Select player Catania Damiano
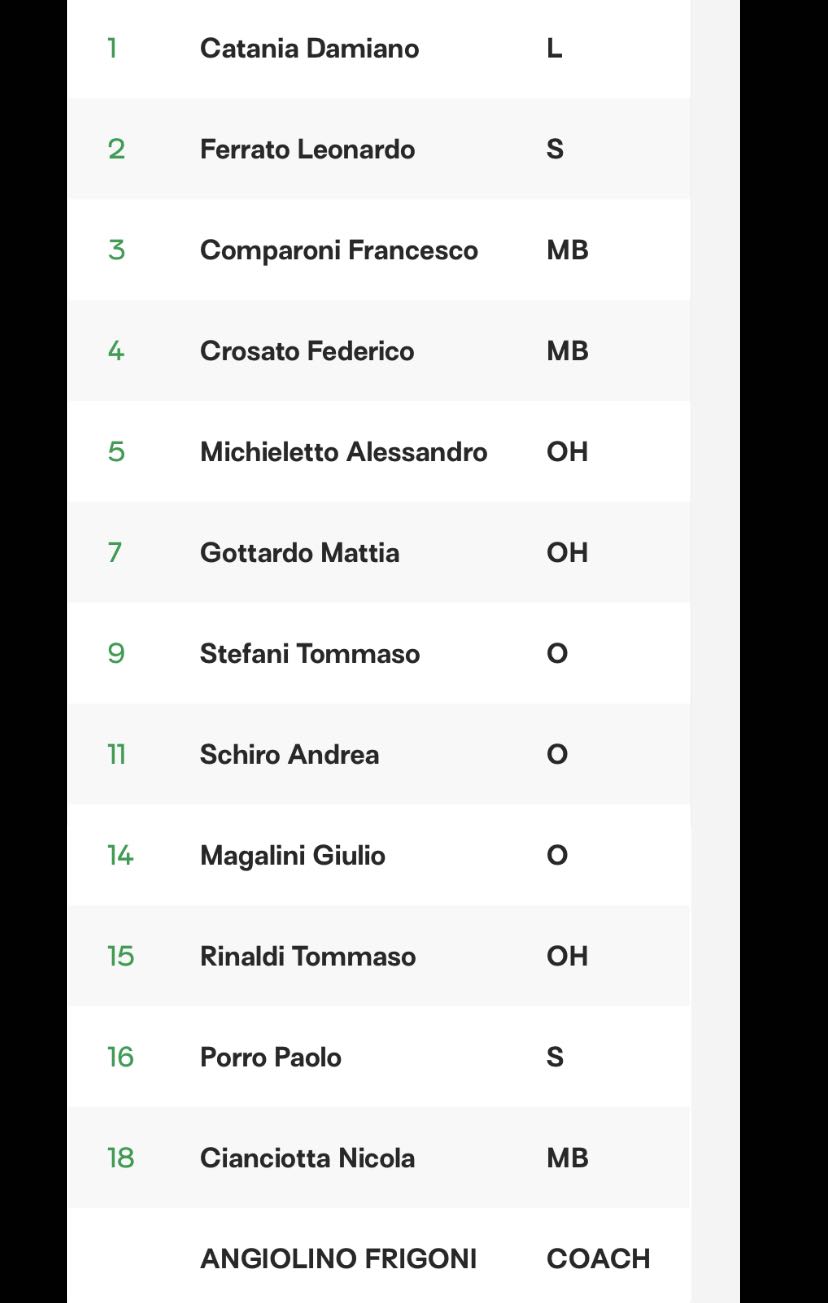Screen dimensions: 828x1303 309,48
